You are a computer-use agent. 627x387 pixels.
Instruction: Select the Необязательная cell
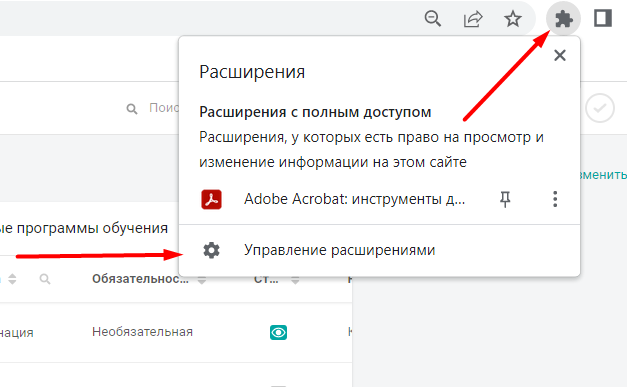142,332
